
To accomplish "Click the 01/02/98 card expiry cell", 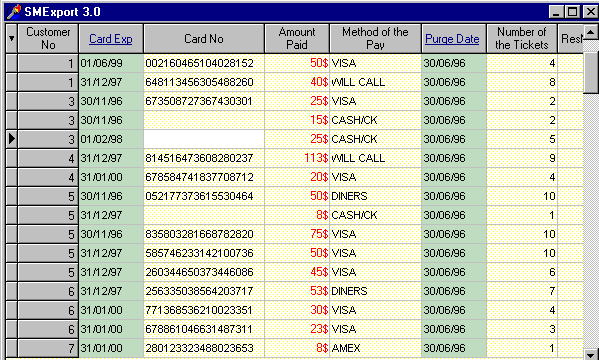I will click(x=111, y=139).
